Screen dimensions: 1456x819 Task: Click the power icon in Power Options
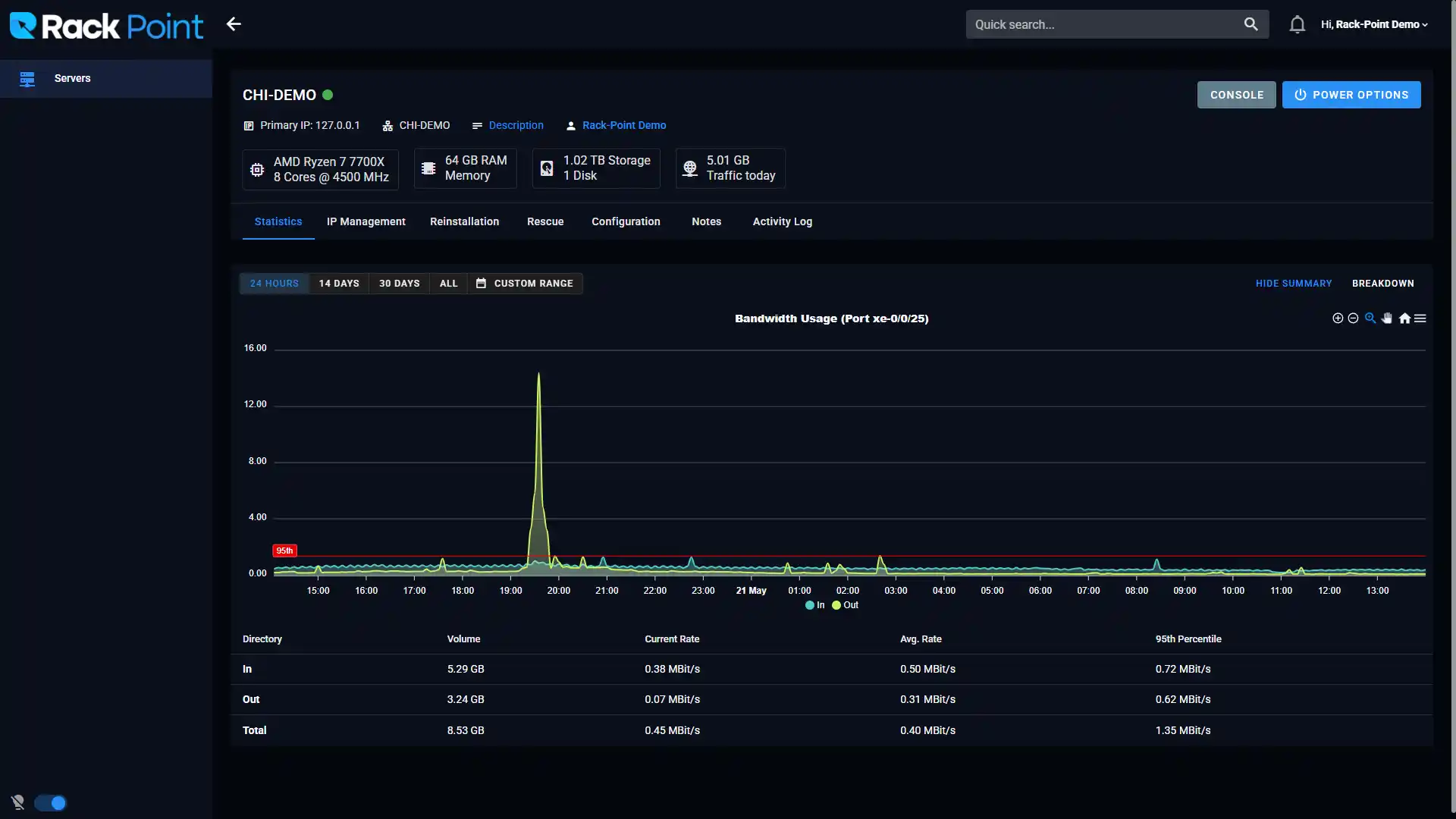tap(1301, 95)
